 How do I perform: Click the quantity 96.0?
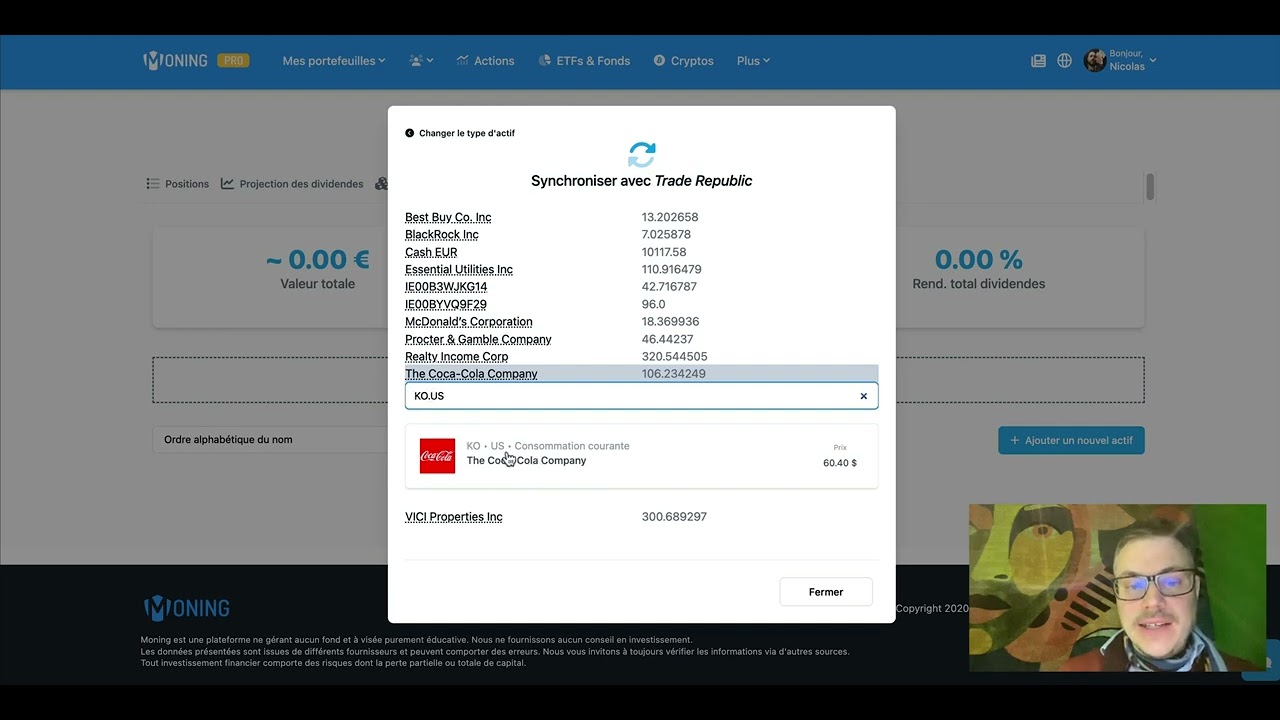tap(653, 304)
